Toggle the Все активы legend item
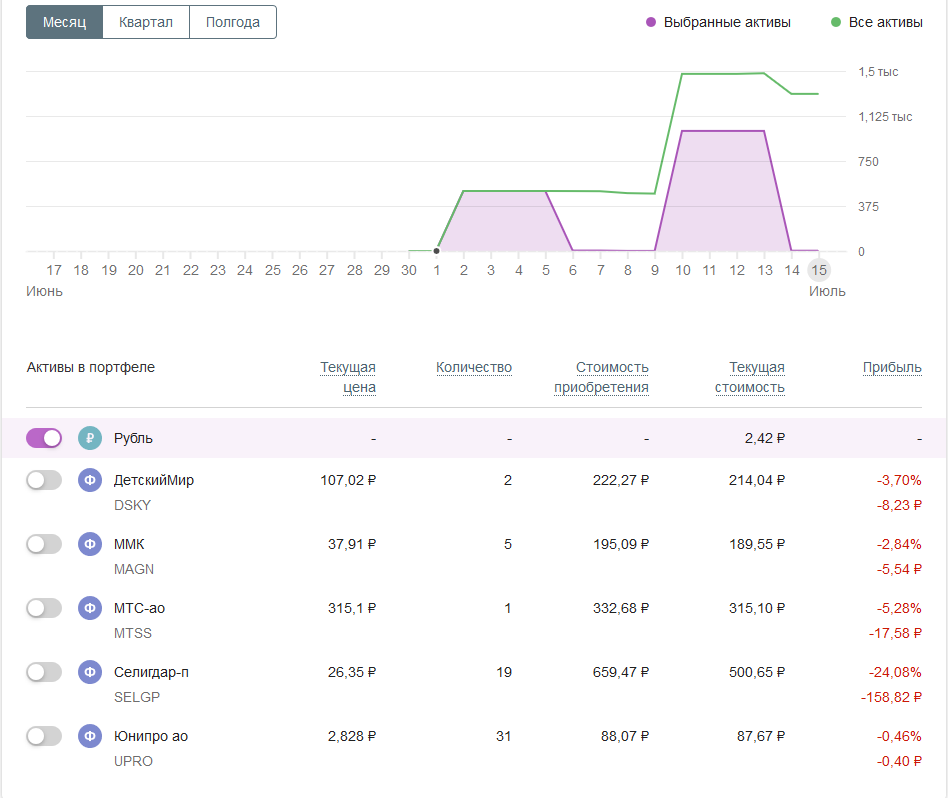This screenshot has width=948, height=798. coord(877,22)
